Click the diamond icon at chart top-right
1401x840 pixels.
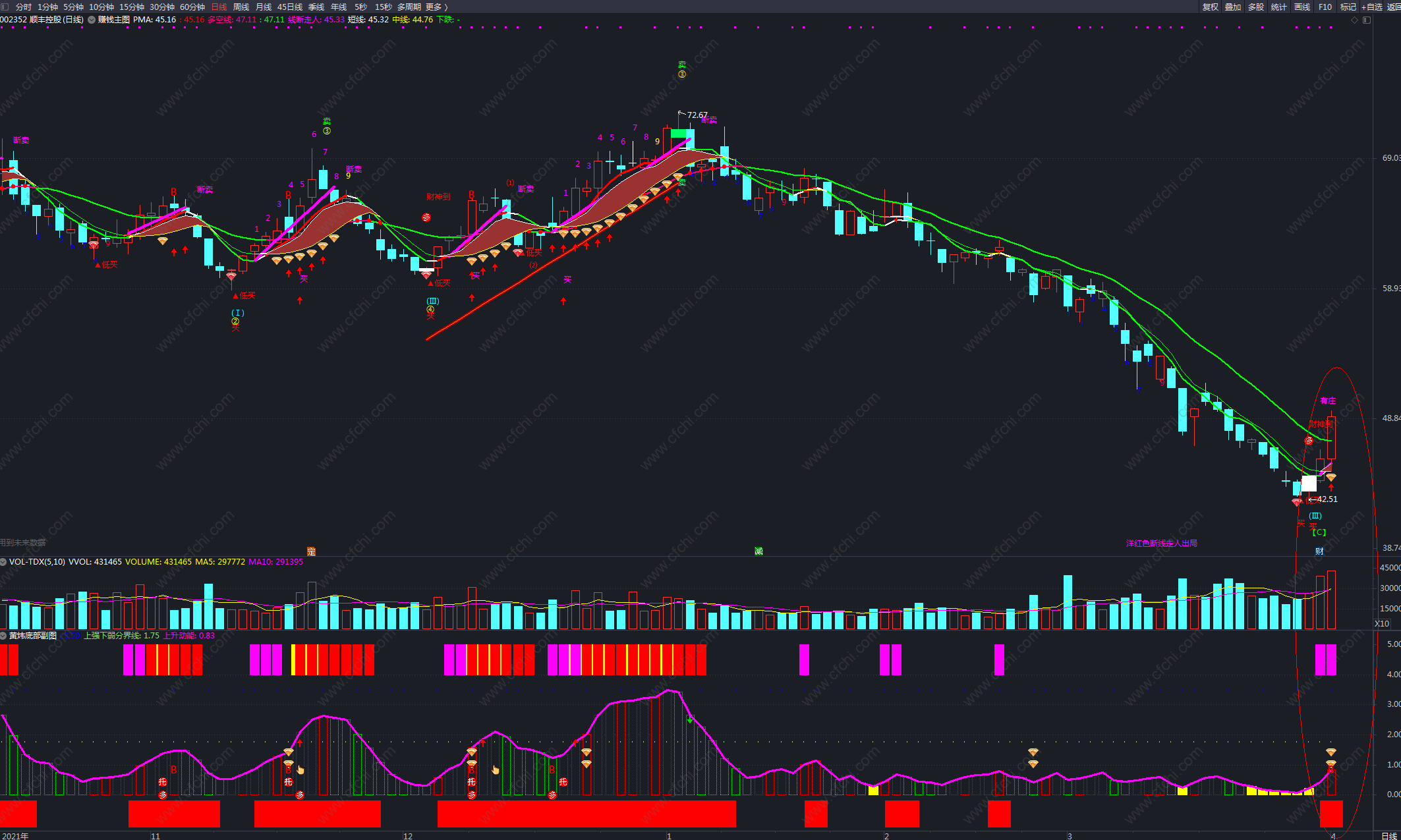1354,20
